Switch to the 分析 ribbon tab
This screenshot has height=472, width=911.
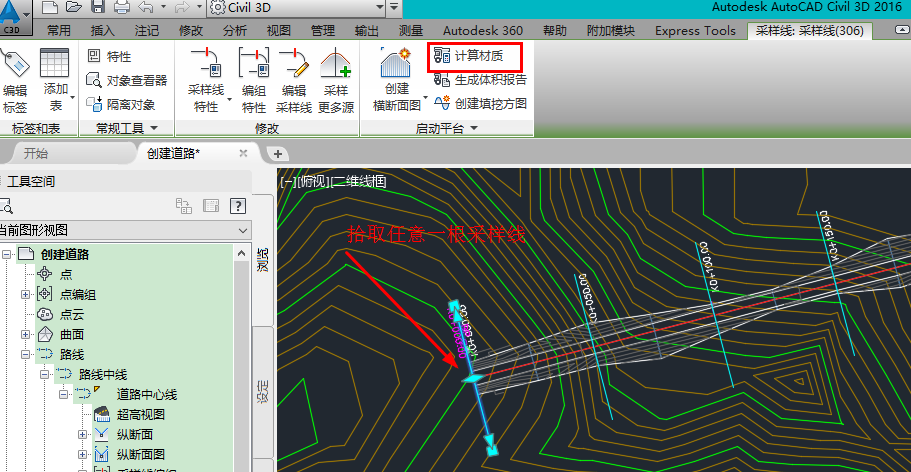tap(235, 31)
